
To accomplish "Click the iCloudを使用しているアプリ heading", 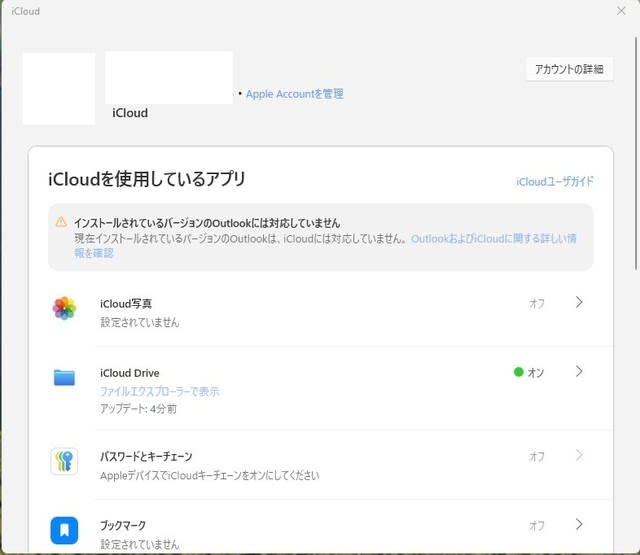I will [x=147, y=179].
